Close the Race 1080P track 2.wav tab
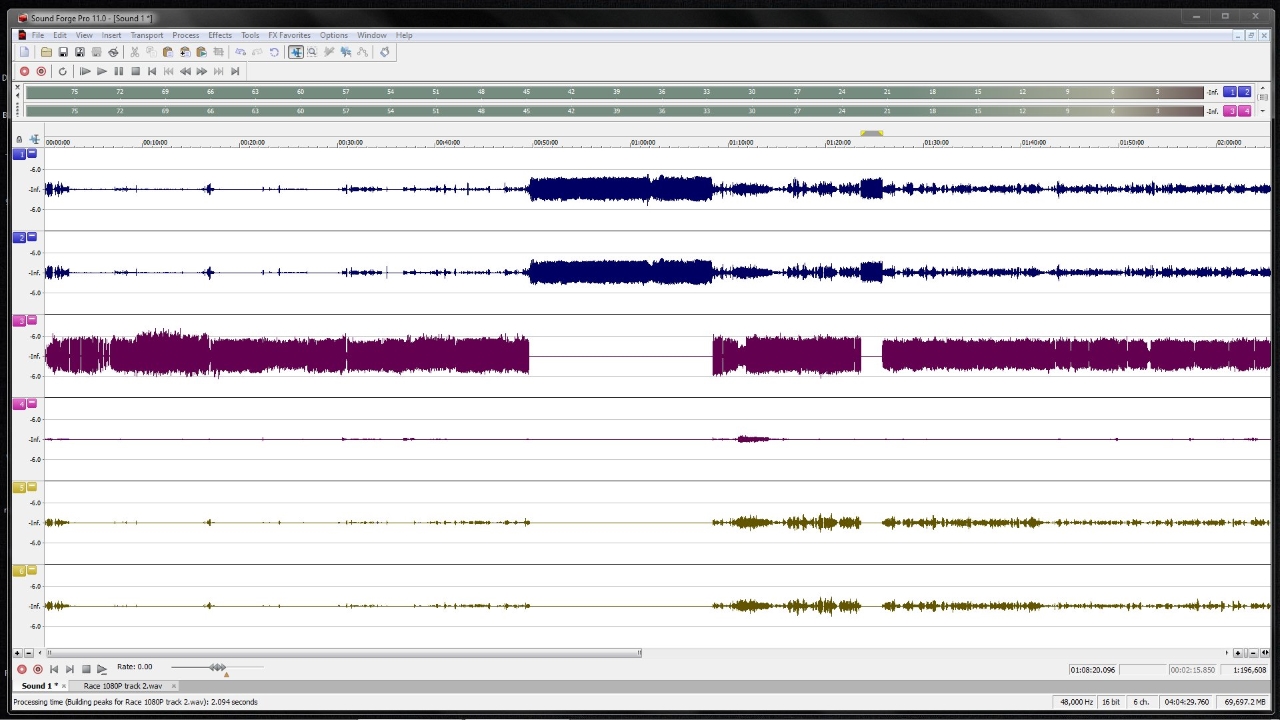Screen dimensions: 1280x720 tap(173, 686)
